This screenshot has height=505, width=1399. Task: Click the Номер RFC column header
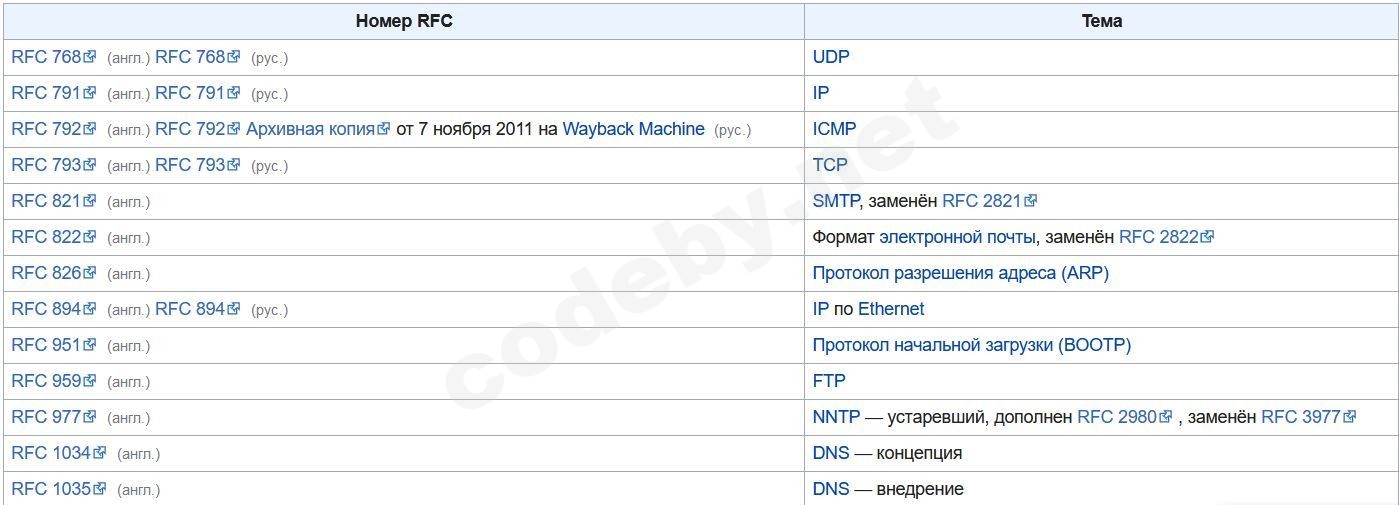(x=404, y=21)
